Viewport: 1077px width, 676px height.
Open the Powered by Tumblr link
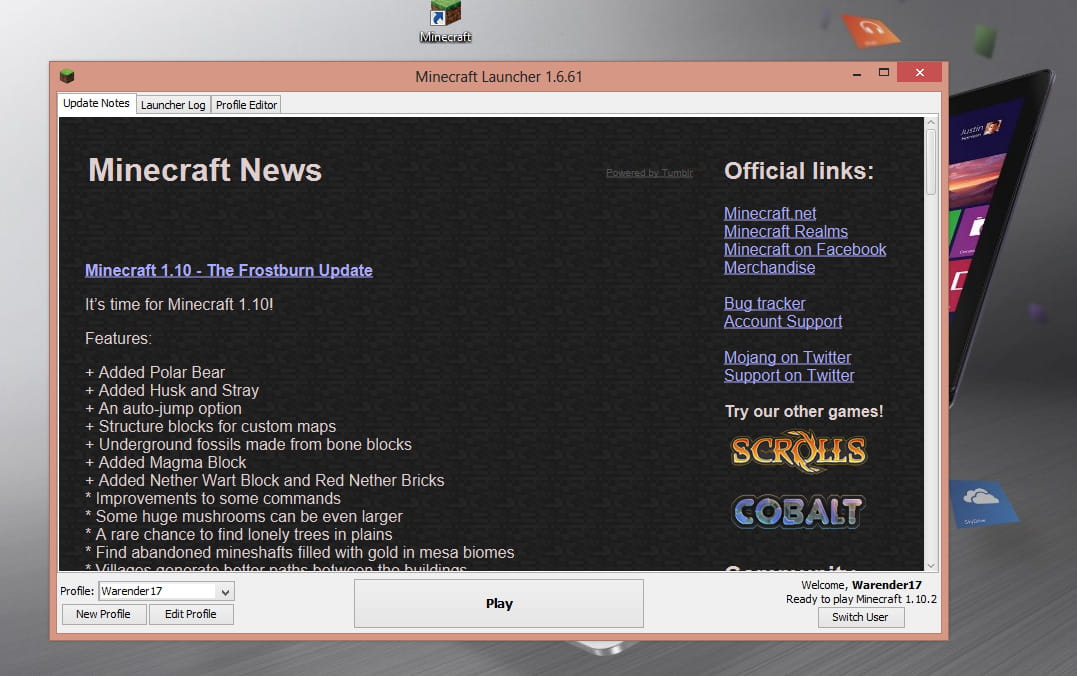click(649, 173)
